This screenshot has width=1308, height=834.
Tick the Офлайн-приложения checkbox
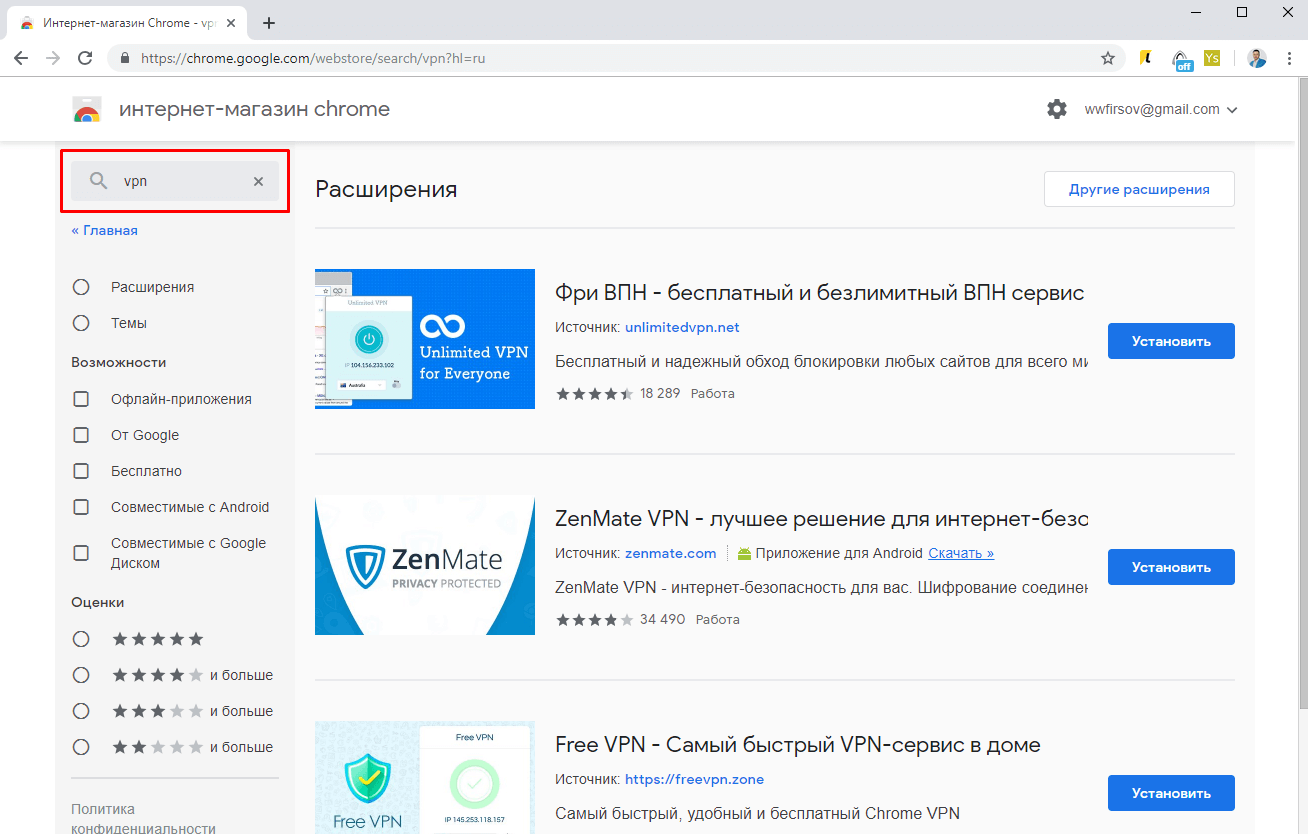click(82, 399)
